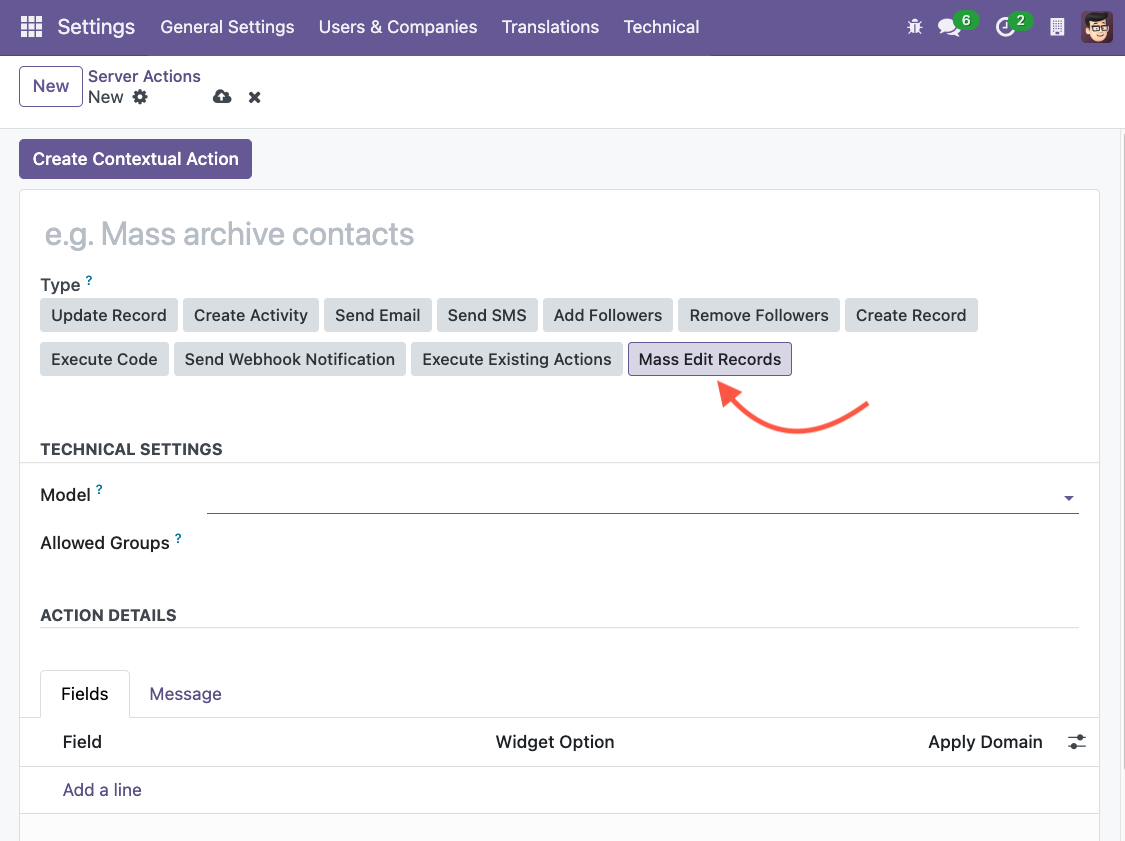Select Update Record type

point(109,315)
